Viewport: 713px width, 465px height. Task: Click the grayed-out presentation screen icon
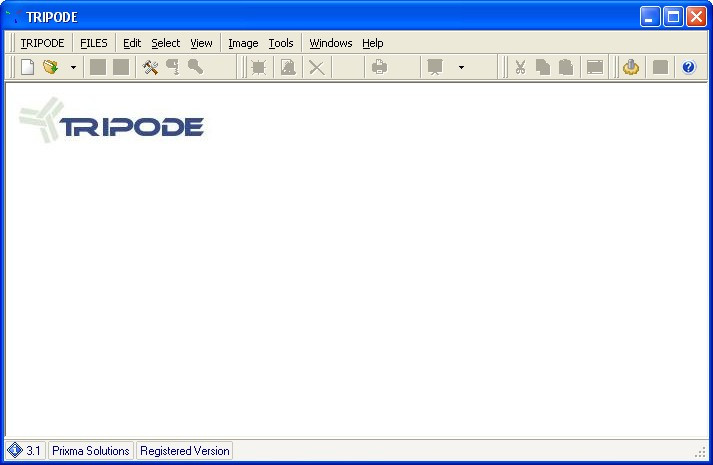pos(435,67)
